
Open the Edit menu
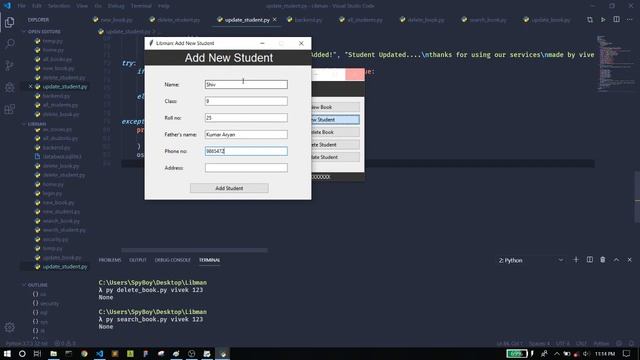coord(37,6)
